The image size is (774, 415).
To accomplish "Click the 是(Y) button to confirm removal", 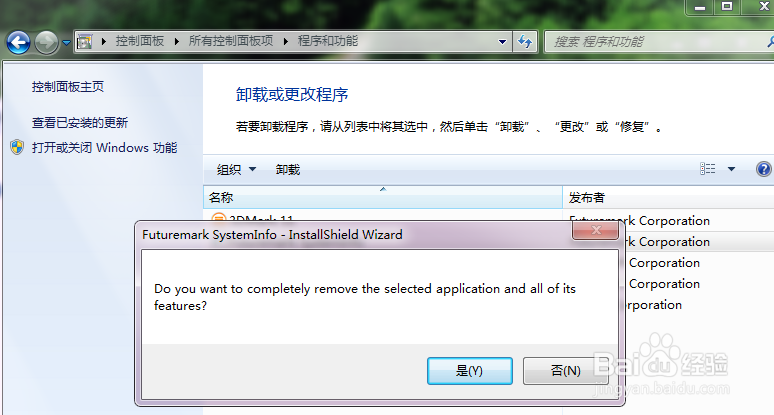I will point(469,371).
